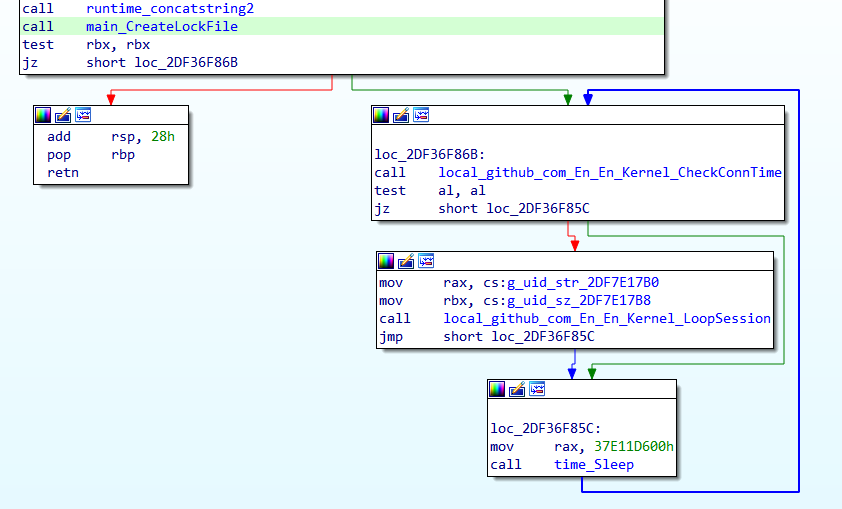
Task: Click the edit icon on the LoopSession block
Action: point(406,261)
